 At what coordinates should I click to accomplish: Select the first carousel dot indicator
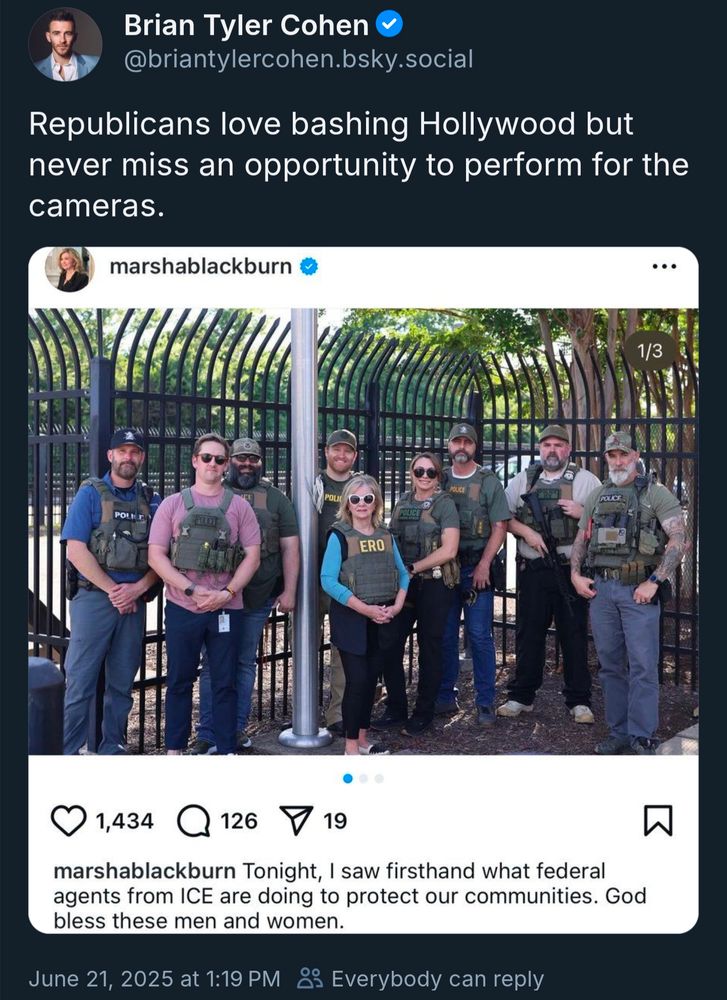tap(348, 778)
